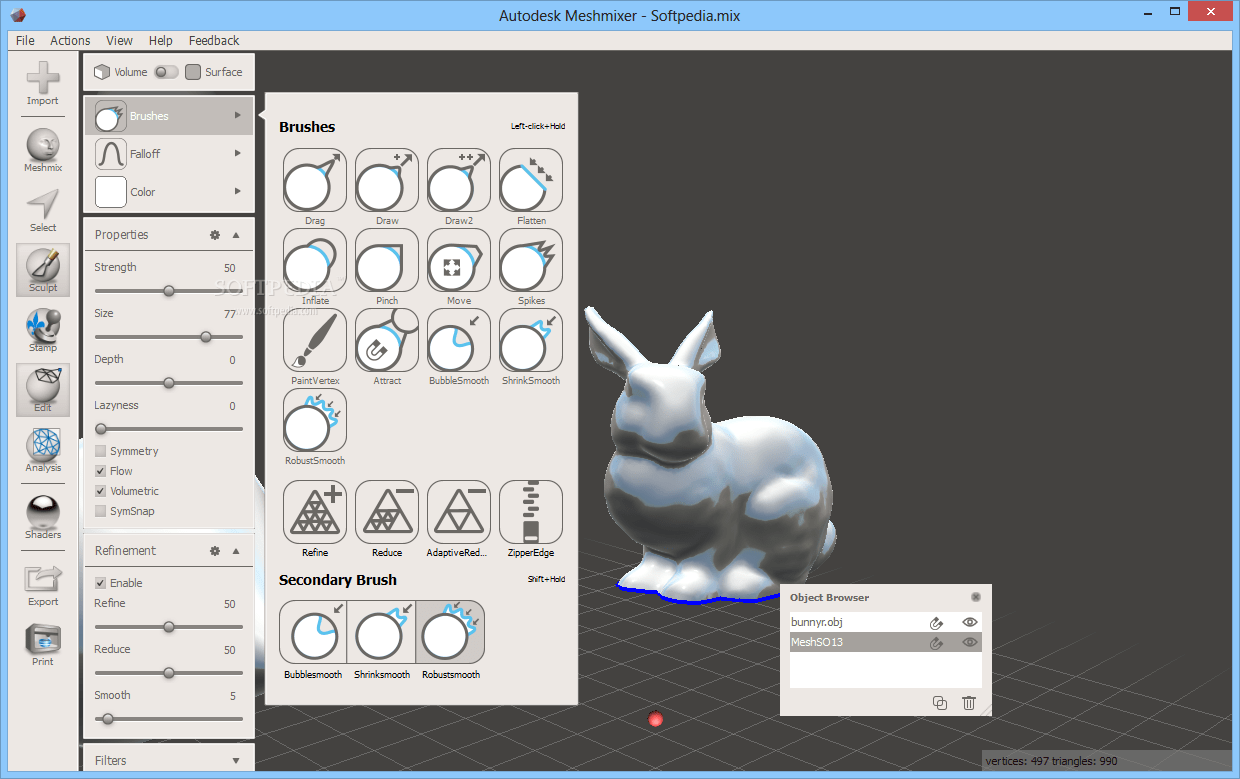The width and height of the screenshot is (1240, 779).
Task: Collapse the Refinement panel arrow
Action: pyautogui.click(x=236, y=551)
